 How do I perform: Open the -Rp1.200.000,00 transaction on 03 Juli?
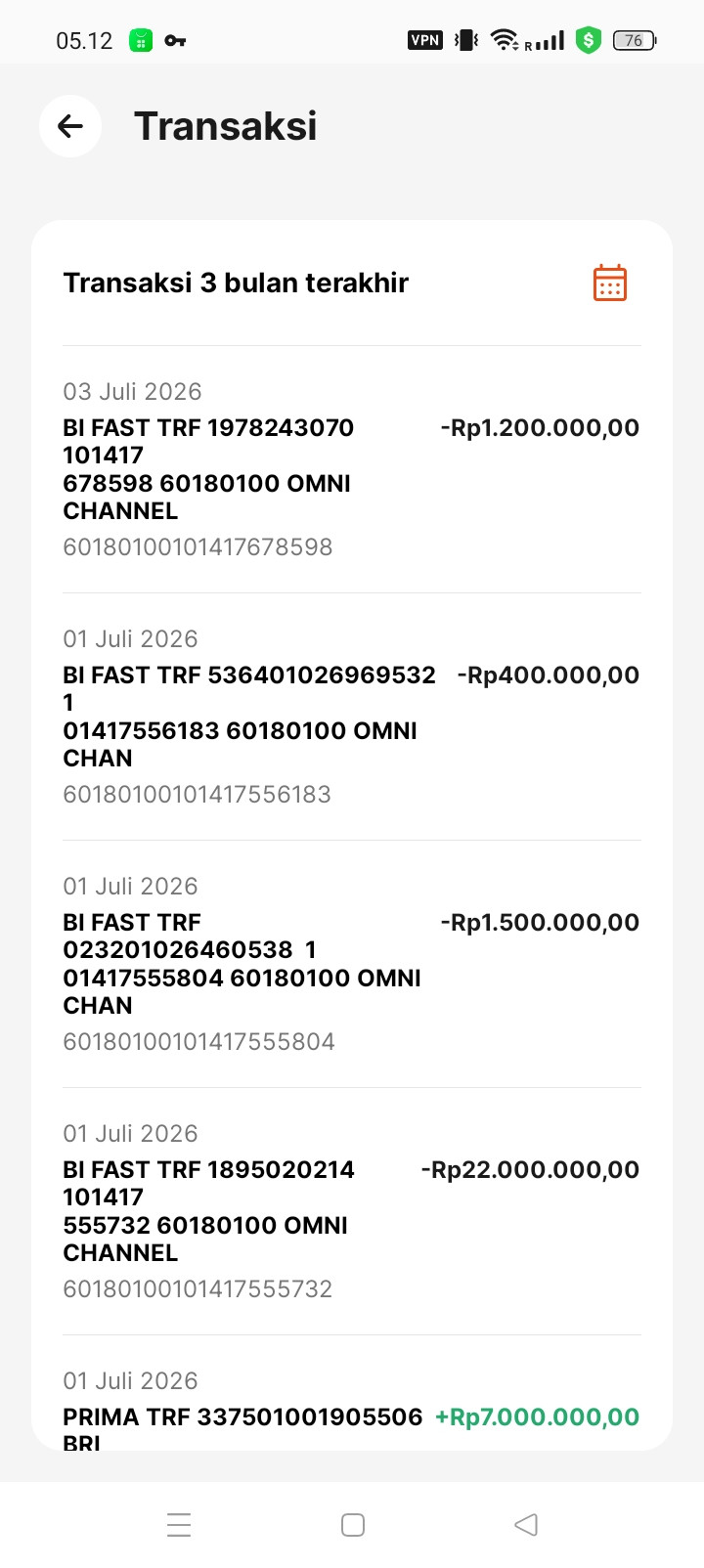point(352,469)
